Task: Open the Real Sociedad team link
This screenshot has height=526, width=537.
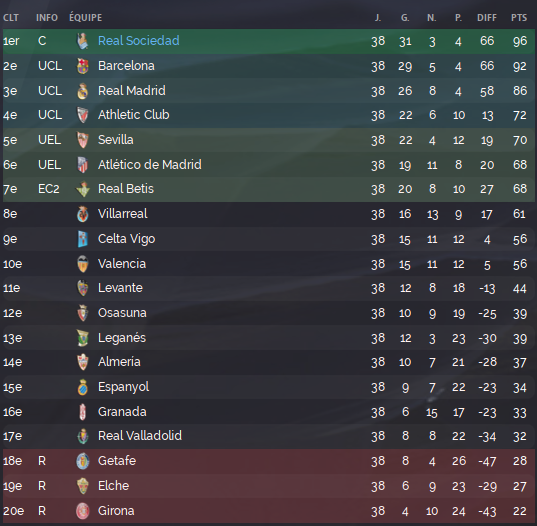Action: coord(138,41)
